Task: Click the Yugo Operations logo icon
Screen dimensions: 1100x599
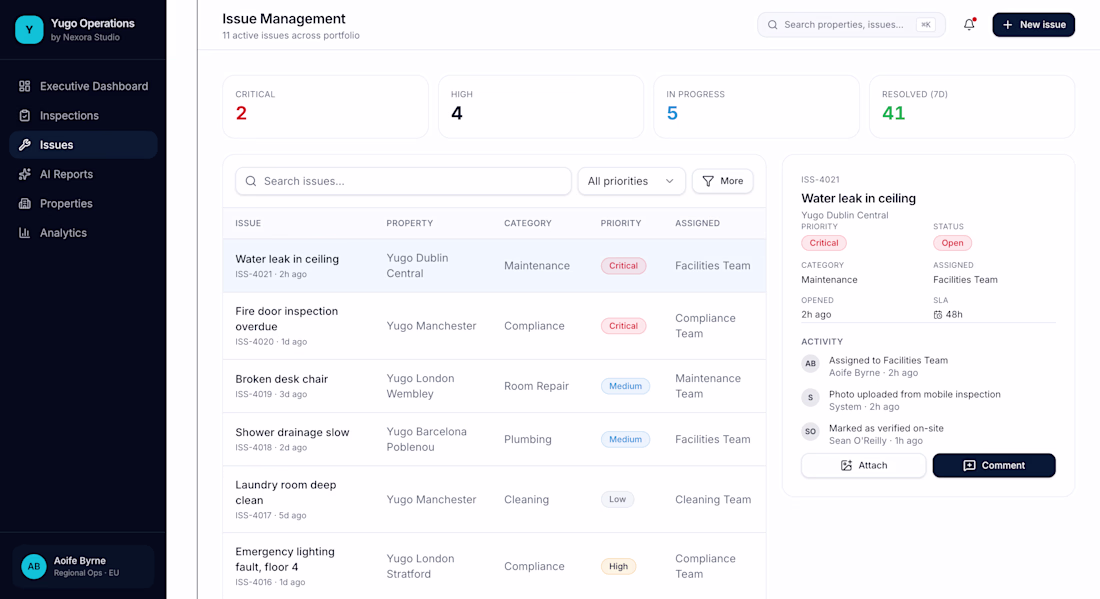Action: coord(29,29)
